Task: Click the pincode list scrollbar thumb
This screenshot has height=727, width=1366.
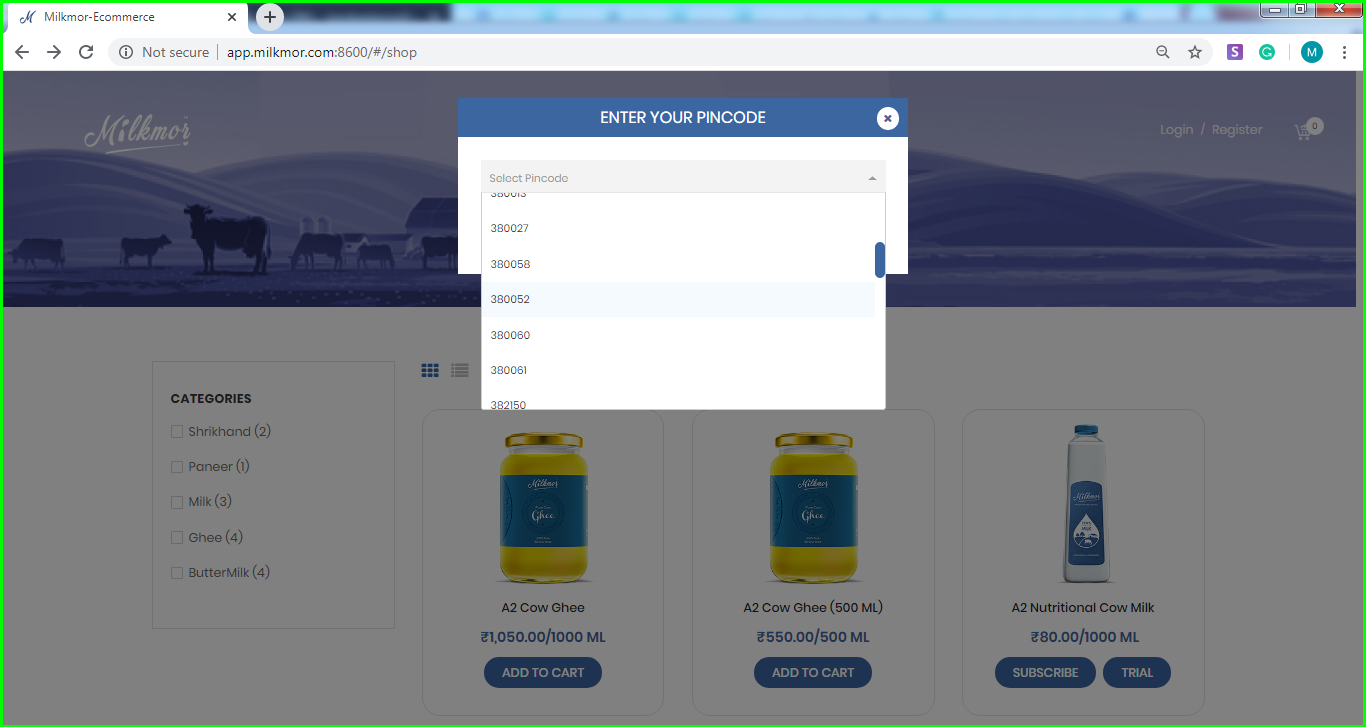Action: tap(880, 260)
